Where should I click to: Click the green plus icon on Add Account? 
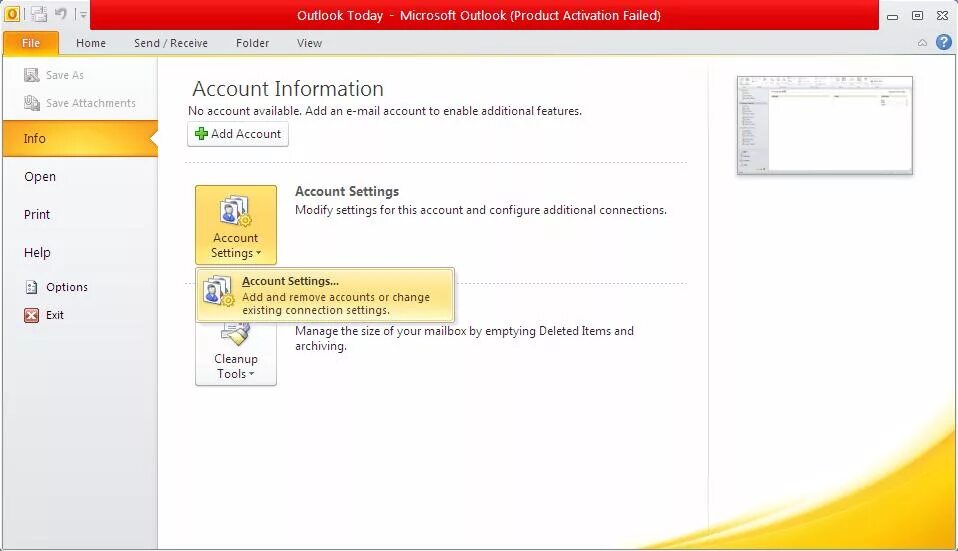tap(201, 133)
